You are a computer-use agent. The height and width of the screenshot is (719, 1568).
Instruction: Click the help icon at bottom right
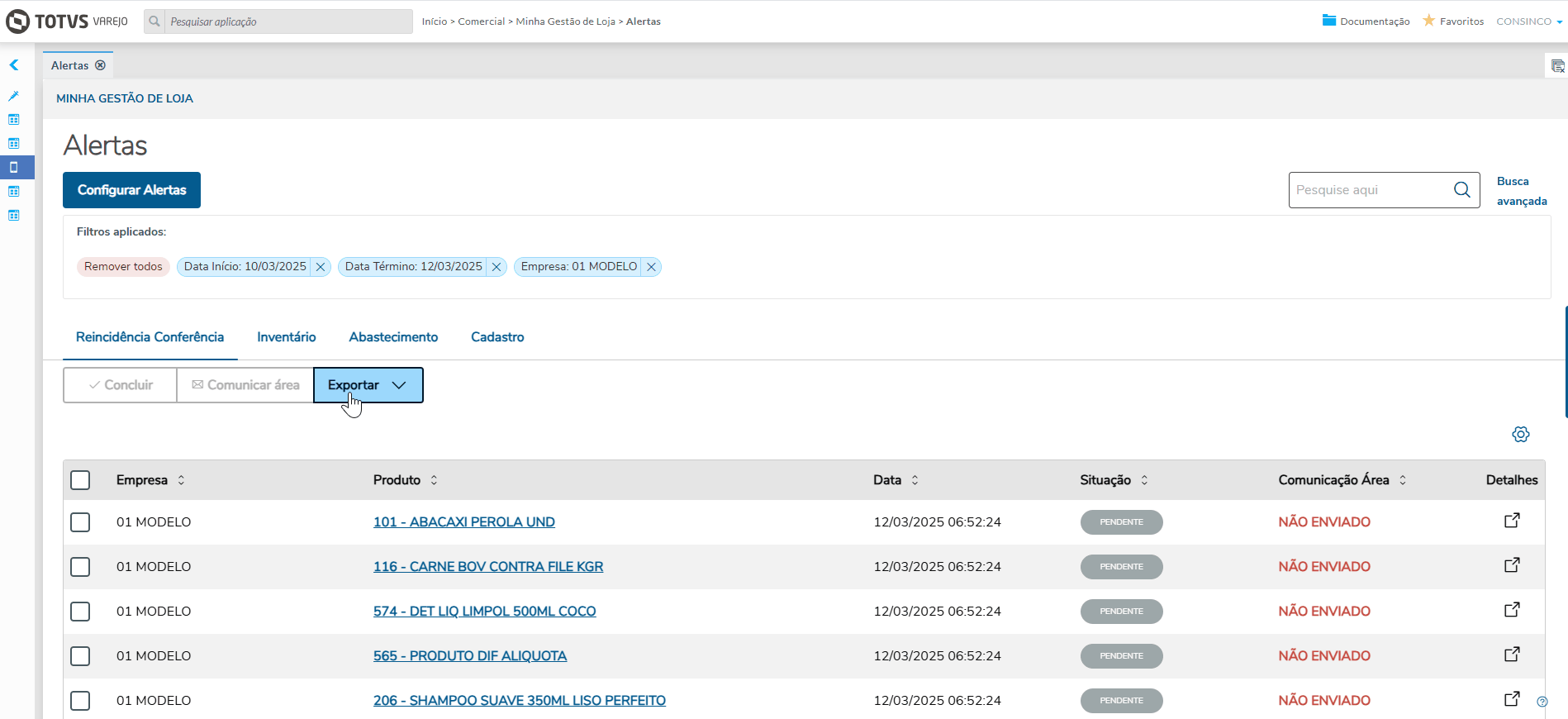point(1542,702)
